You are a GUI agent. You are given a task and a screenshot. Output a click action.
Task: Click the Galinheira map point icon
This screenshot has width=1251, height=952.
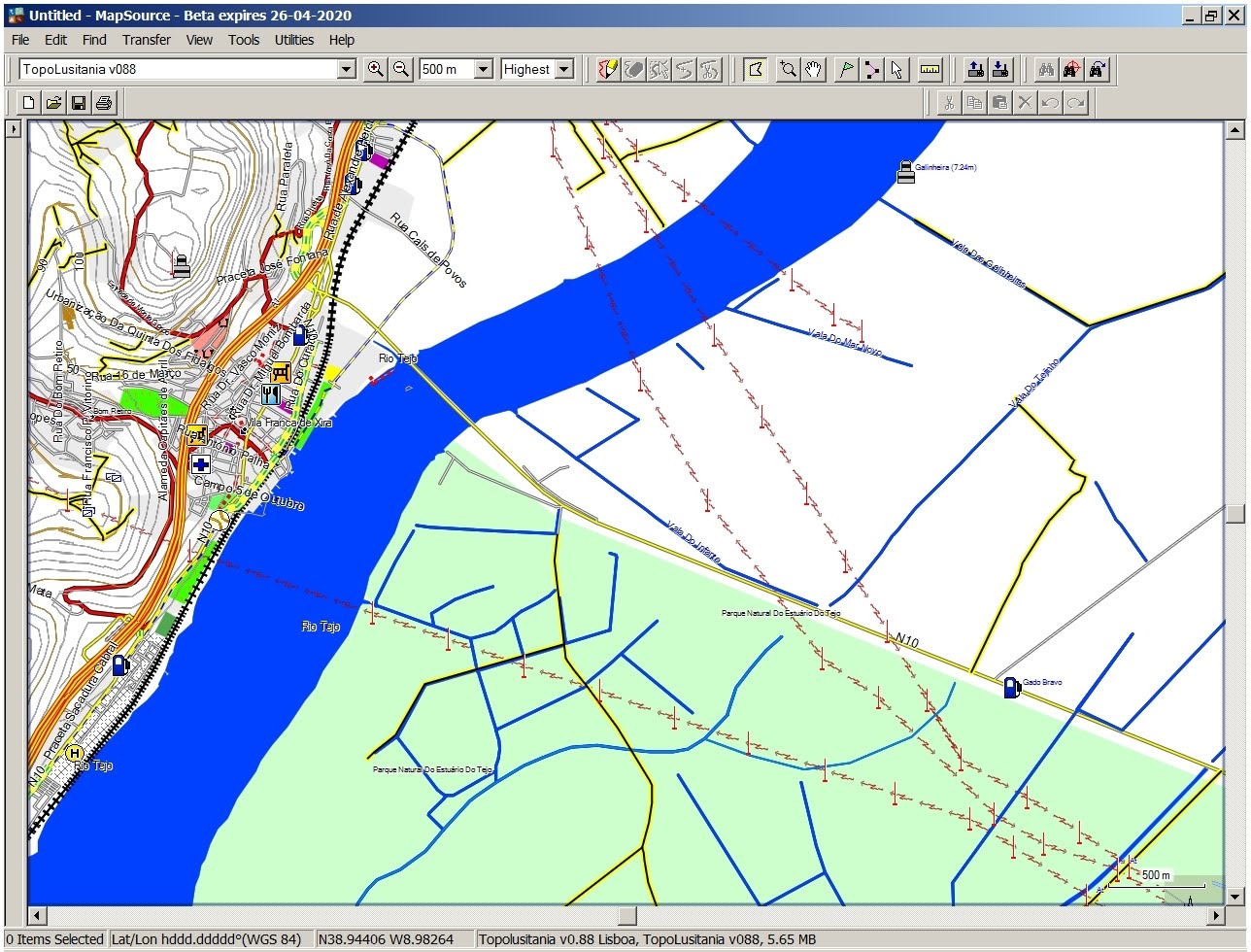point(905,172)
